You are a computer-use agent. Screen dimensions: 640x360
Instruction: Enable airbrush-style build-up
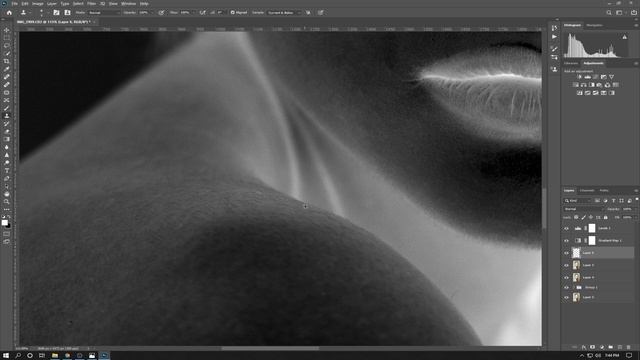coord(202,13)
